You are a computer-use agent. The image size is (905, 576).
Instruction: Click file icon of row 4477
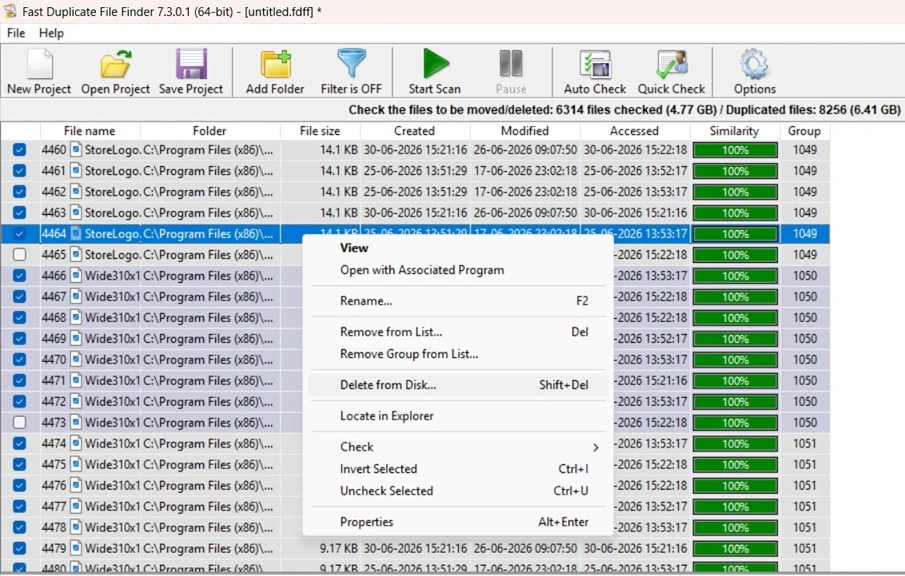[76, 506]
